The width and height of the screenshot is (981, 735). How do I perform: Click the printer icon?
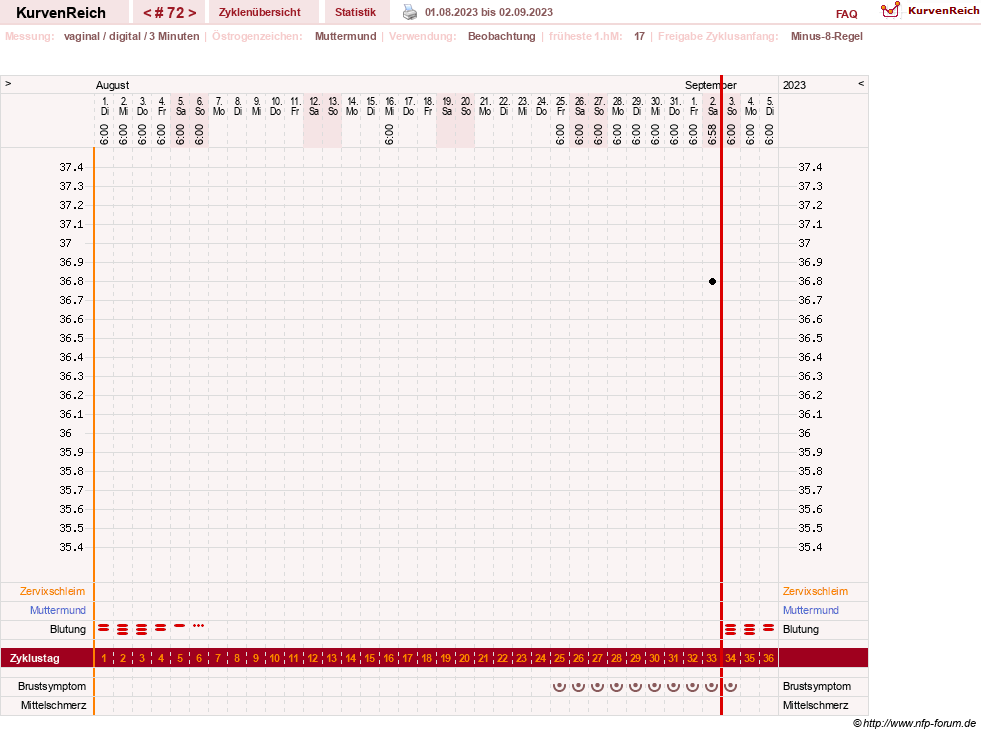pos(409,12)
